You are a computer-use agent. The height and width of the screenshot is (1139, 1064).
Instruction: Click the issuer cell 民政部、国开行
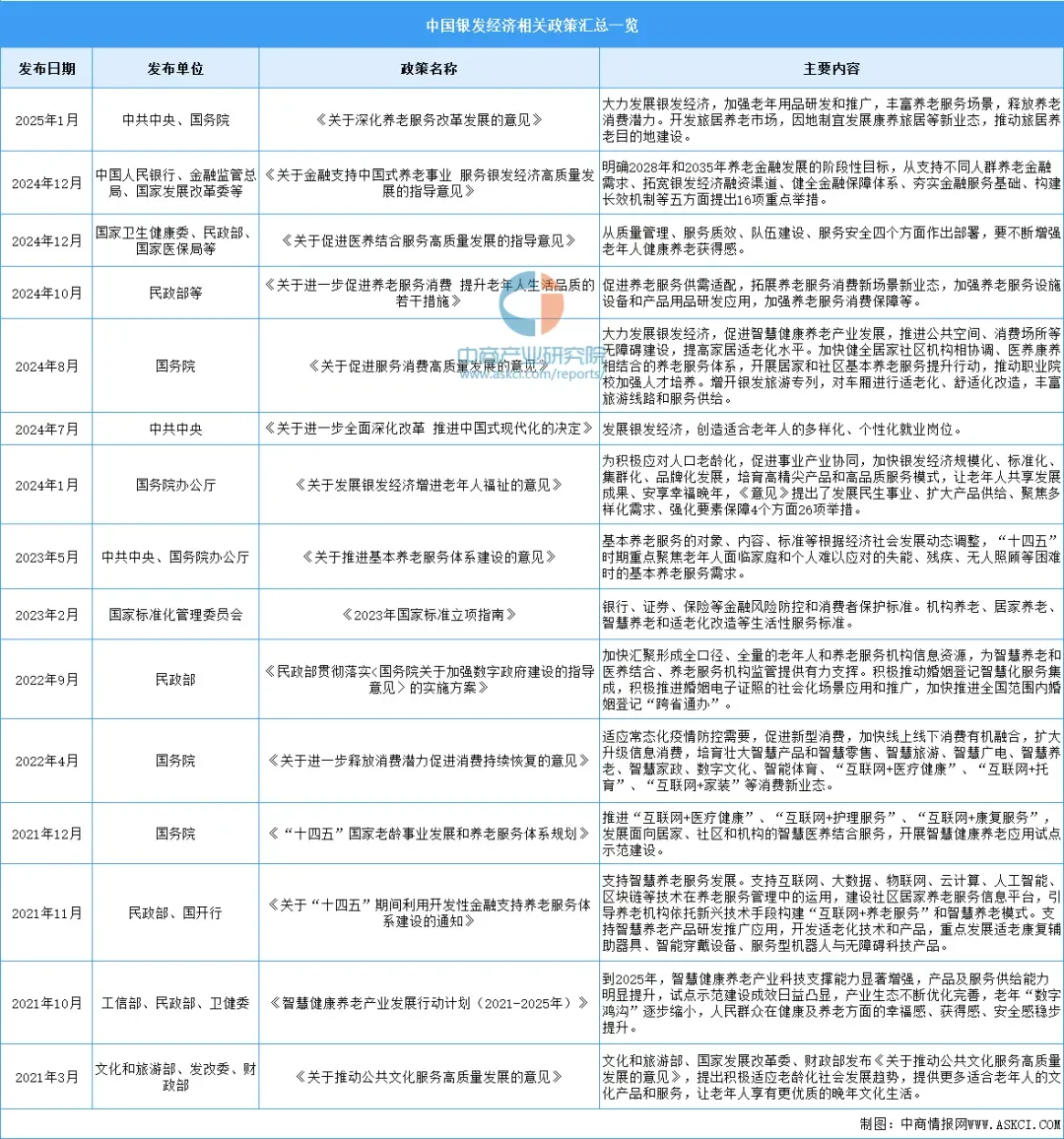coord(175,913)
